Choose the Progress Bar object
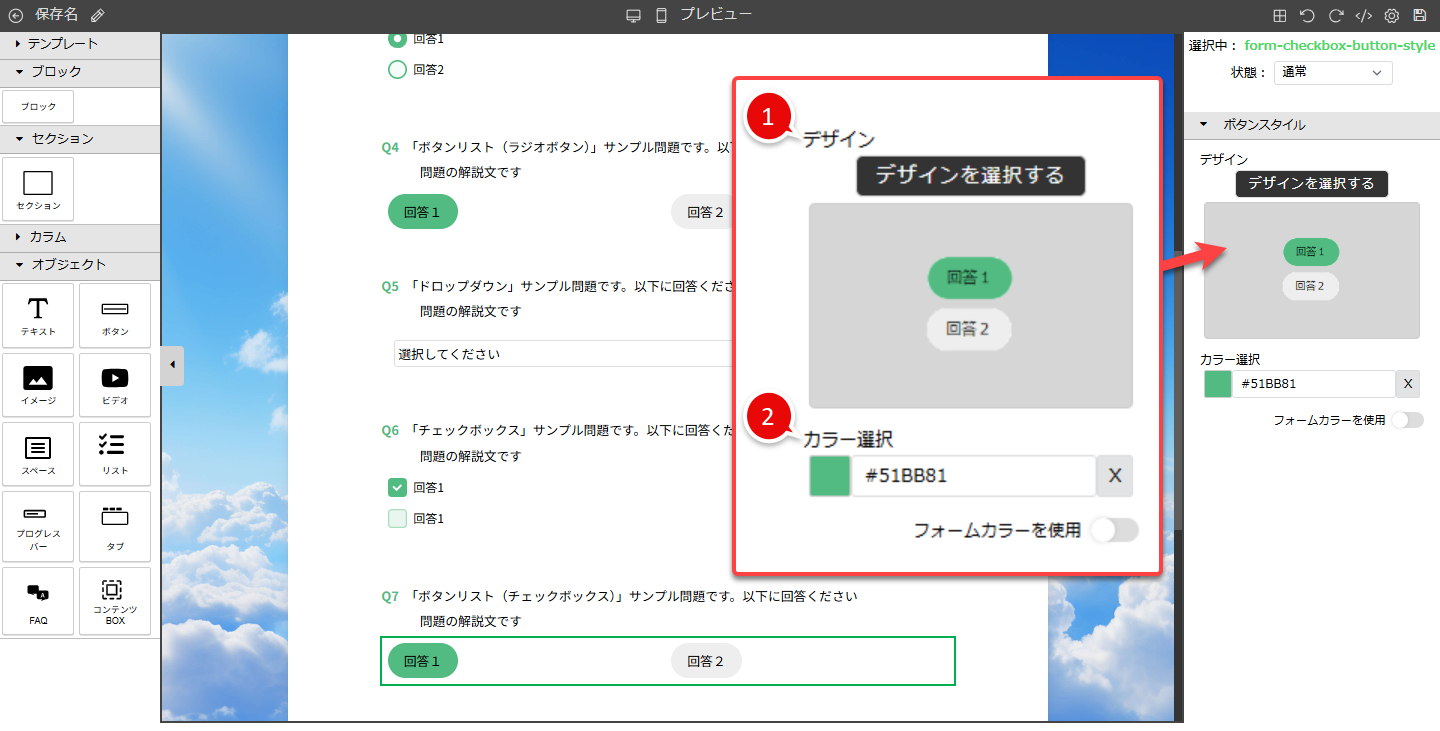1440x731 pixels. pyautogui.click(x=38, y=526)
